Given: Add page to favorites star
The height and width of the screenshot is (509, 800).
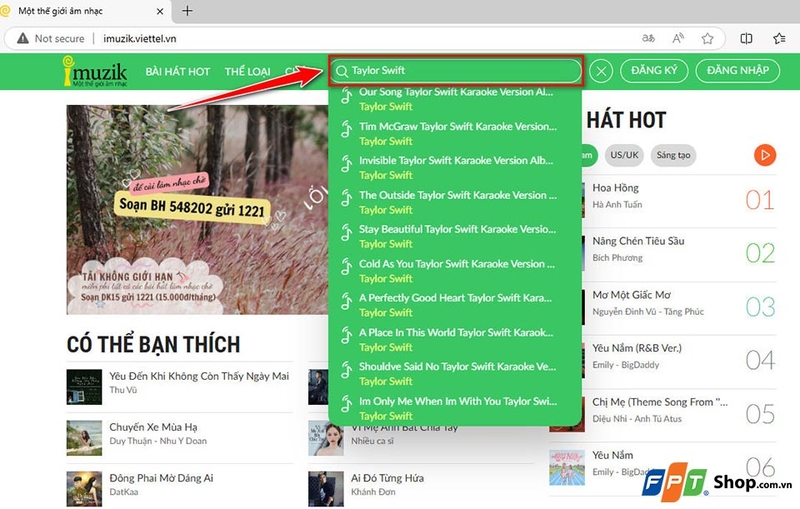Looking at the screenshot, I should [x=707, y=38].
